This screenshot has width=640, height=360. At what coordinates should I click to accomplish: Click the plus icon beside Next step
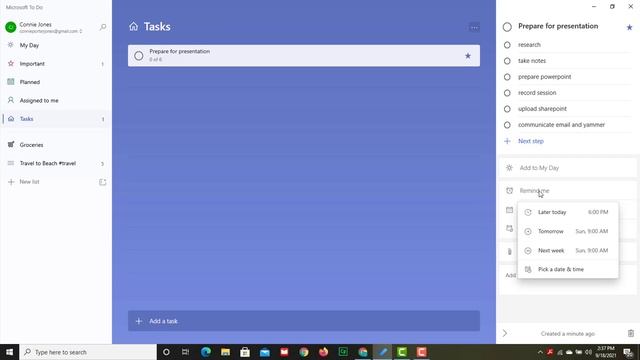(x=507, y=141)
